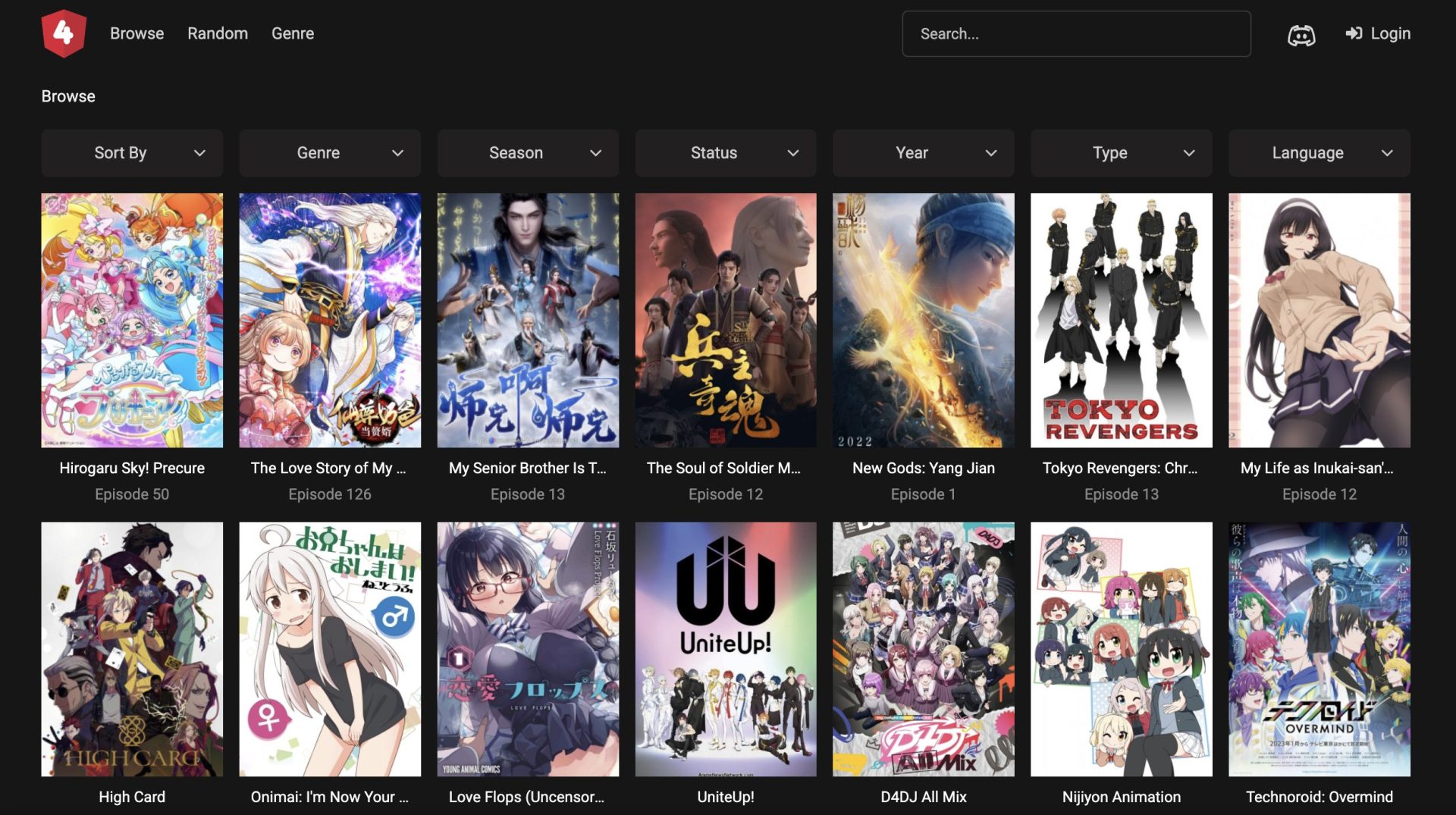Expand the Season filter dropdown
This screenshot has height=815, width=1456.
tap(528, 152)
